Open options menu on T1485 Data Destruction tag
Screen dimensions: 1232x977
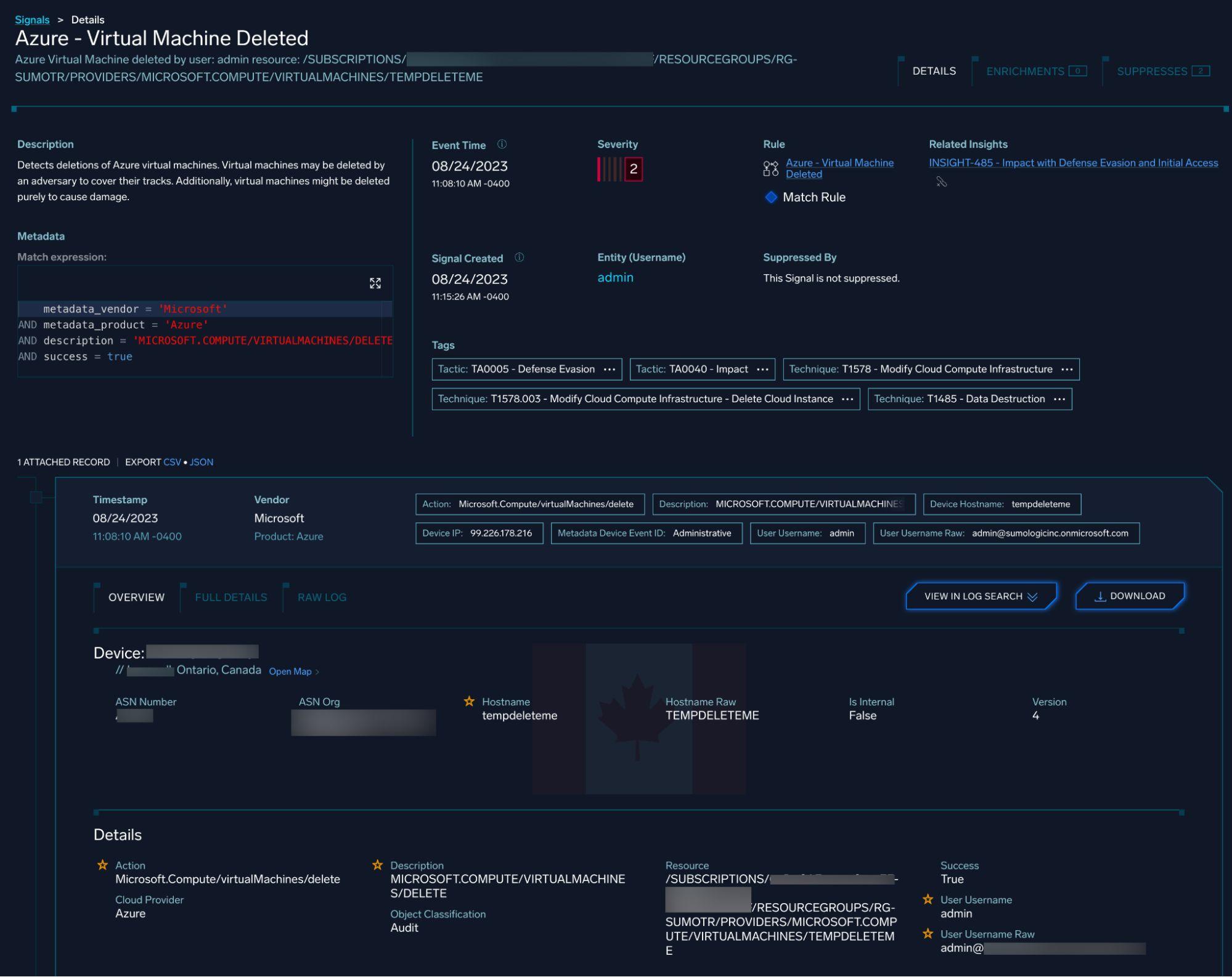pyautogui.click(x=1059, y=399)
